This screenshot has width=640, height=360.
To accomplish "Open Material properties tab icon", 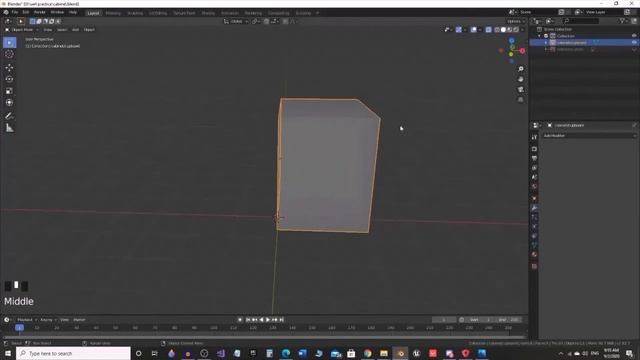I will click(534, 254).
